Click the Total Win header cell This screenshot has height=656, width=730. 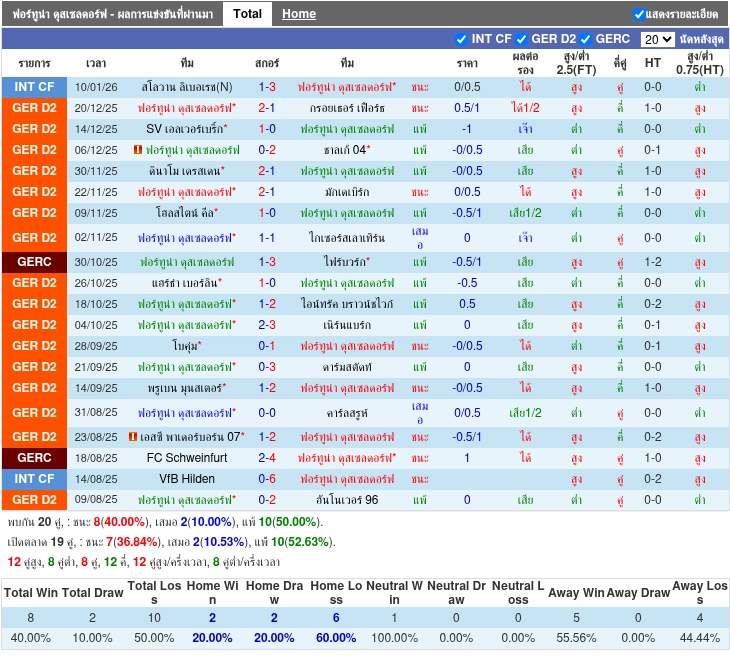click(x=31, y=593)
